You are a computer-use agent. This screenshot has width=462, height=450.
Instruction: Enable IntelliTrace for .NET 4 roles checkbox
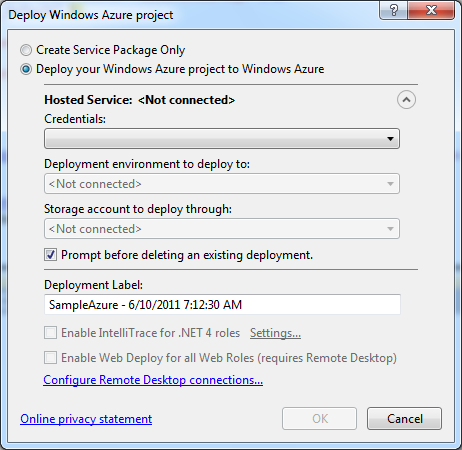51,333
